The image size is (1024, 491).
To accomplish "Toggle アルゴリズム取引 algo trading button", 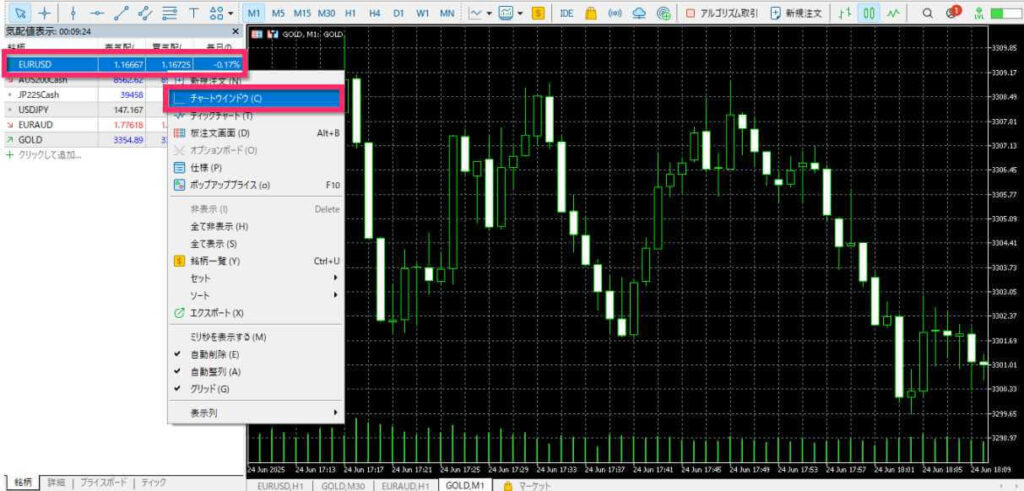I will coord(722,12).
